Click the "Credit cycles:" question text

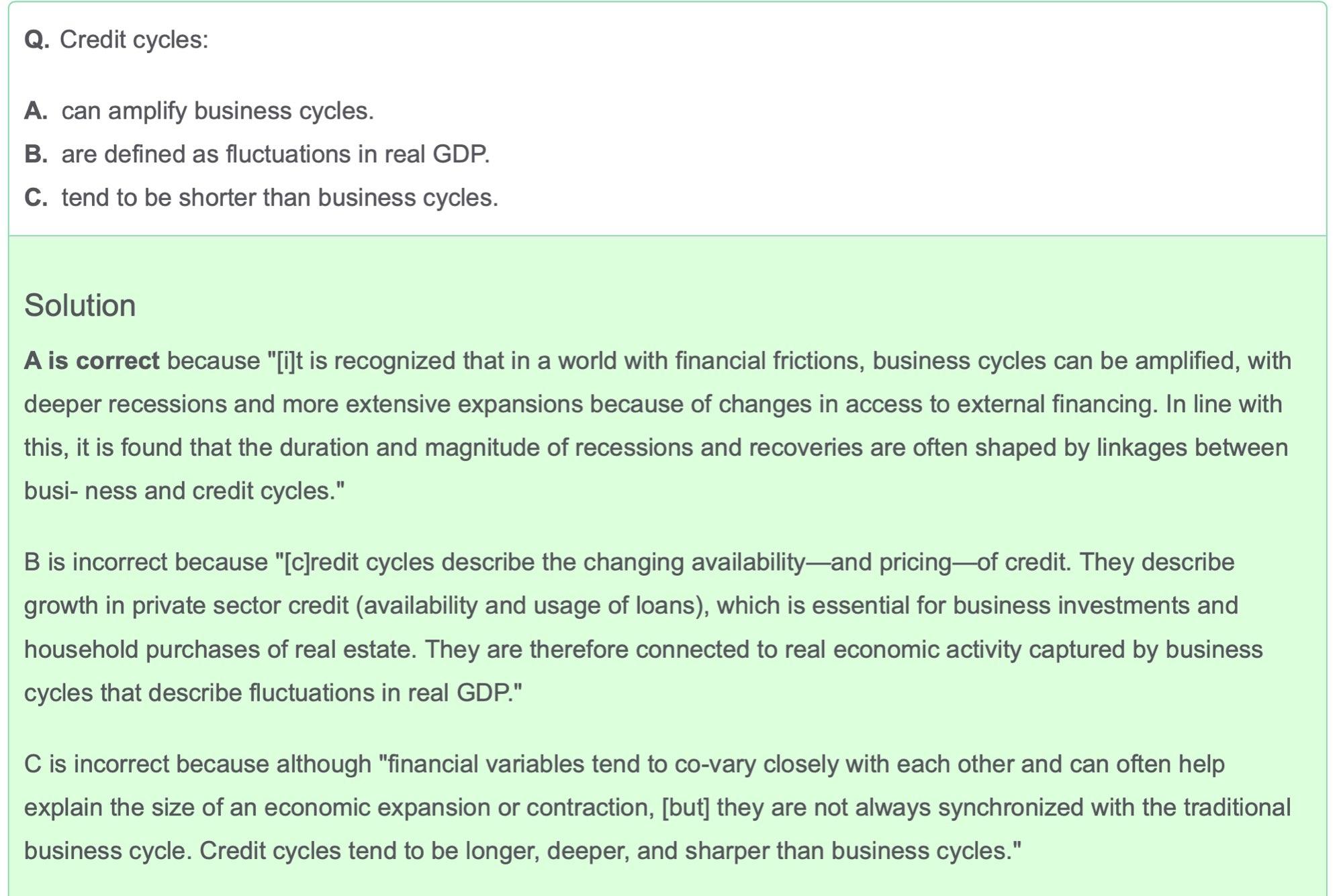[x=134, y=40]
